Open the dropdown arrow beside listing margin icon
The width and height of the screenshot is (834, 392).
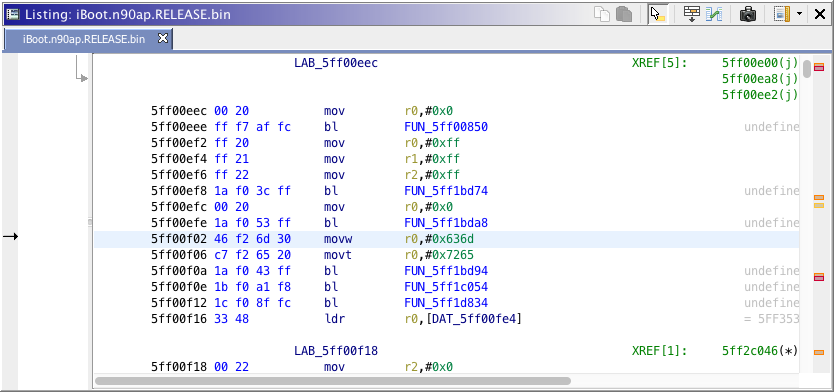pyautogui.click(x=799, y=14)
